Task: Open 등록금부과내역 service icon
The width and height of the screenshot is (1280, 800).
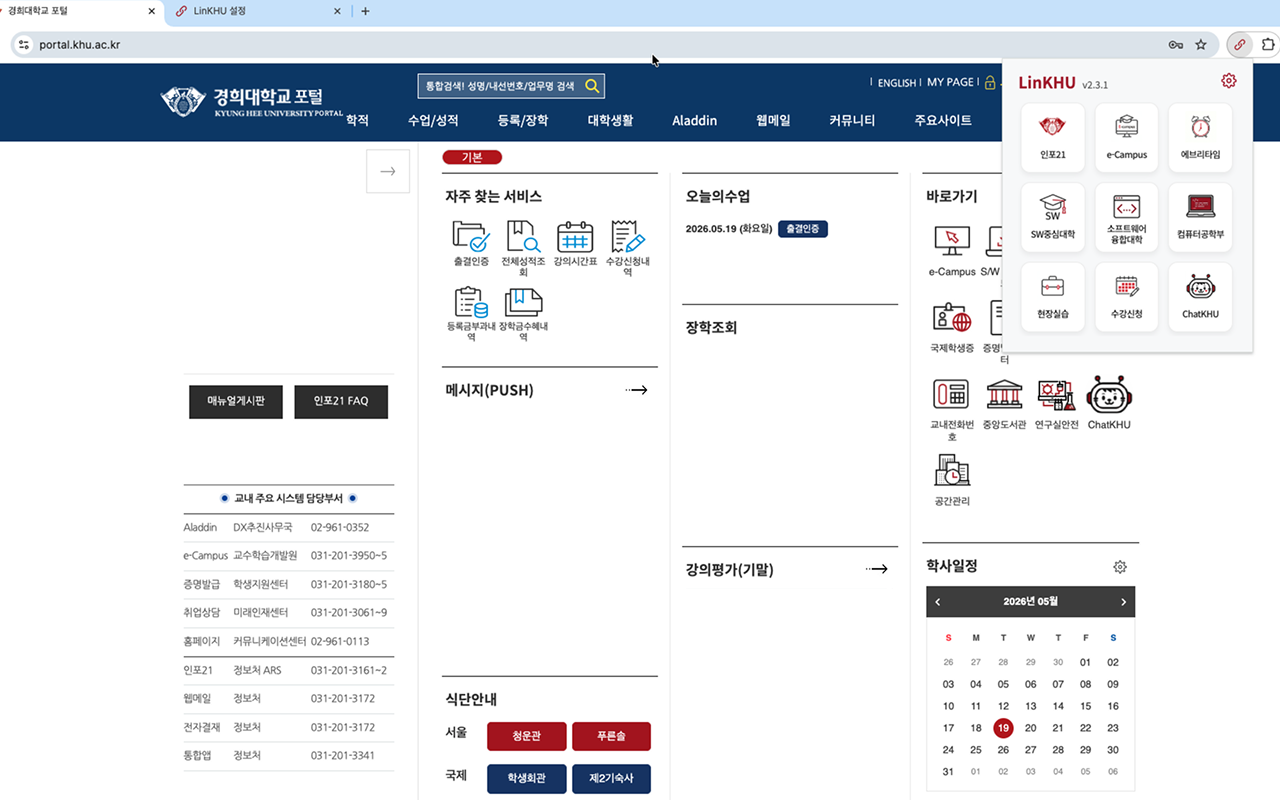Action: 470,314
